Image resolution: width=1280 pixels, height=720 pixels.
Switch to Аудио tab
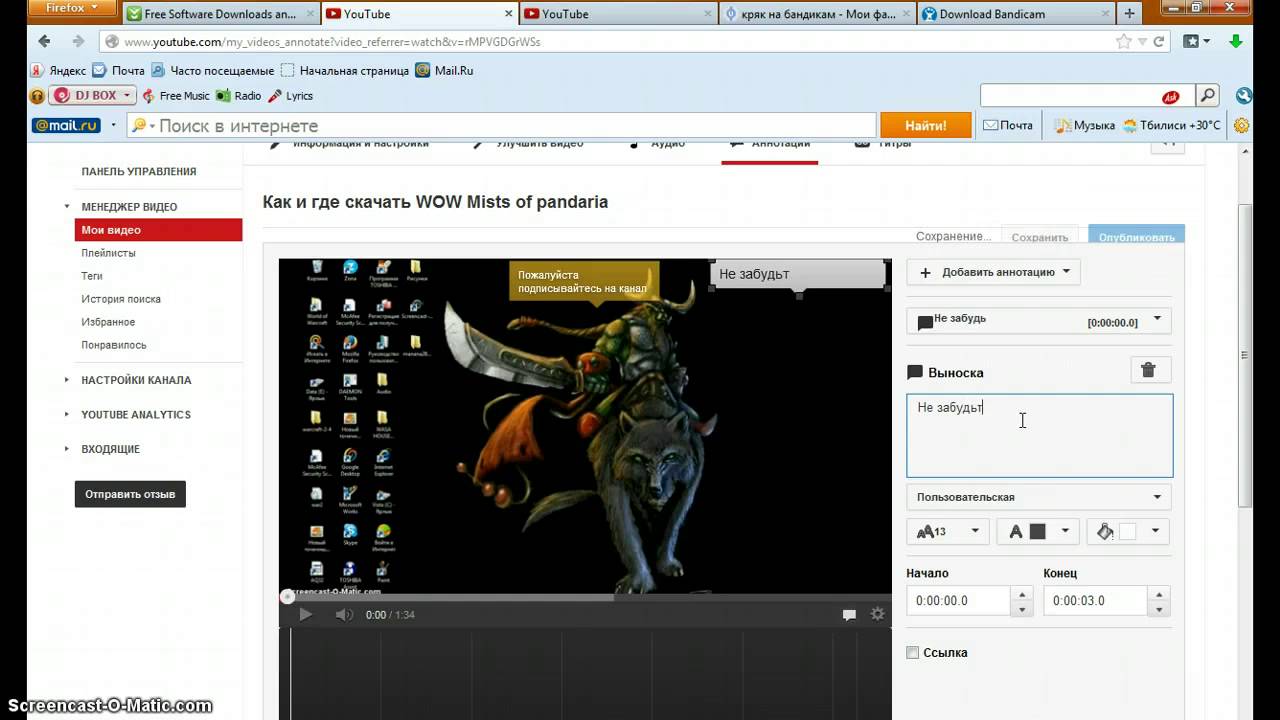(x=657, y=144)
